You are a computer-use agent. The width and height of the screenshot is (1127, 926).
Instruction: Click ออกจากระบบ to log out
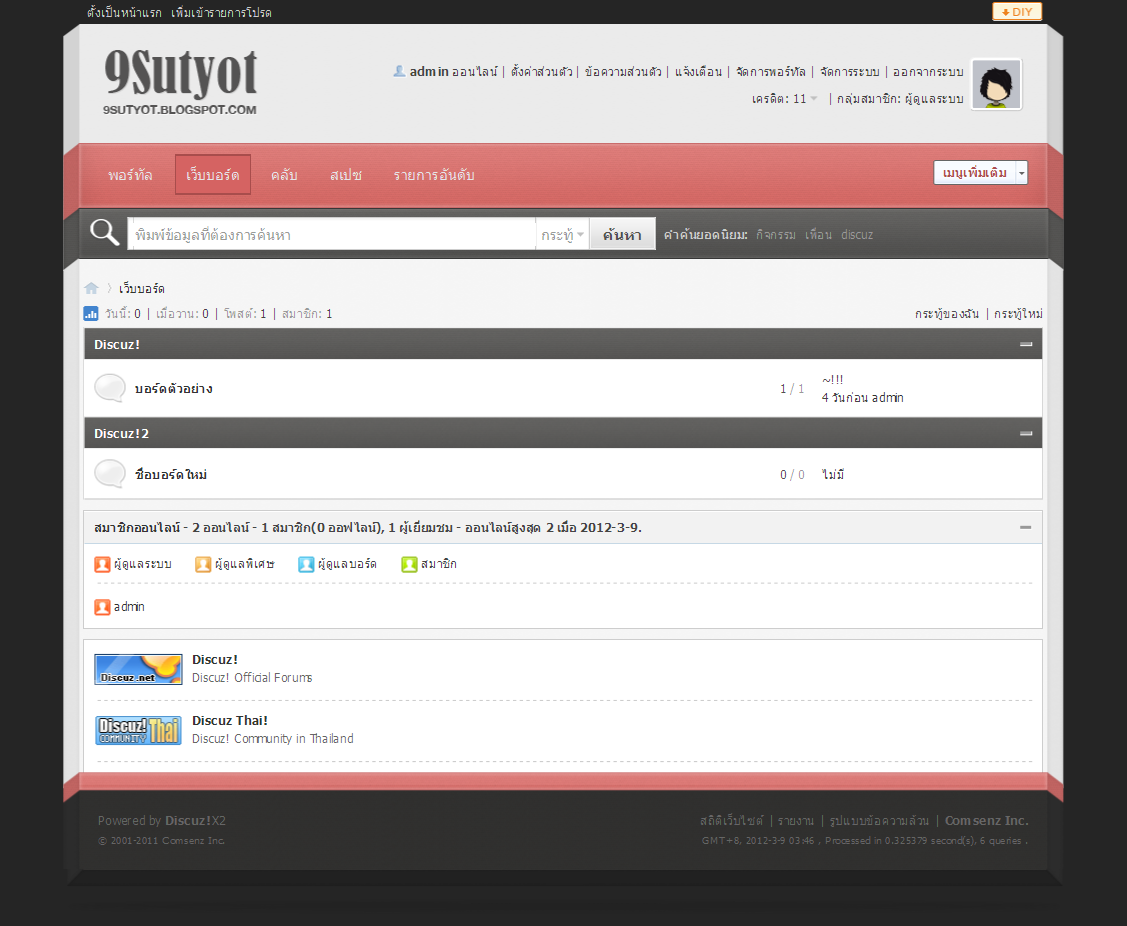click(928, 71)
